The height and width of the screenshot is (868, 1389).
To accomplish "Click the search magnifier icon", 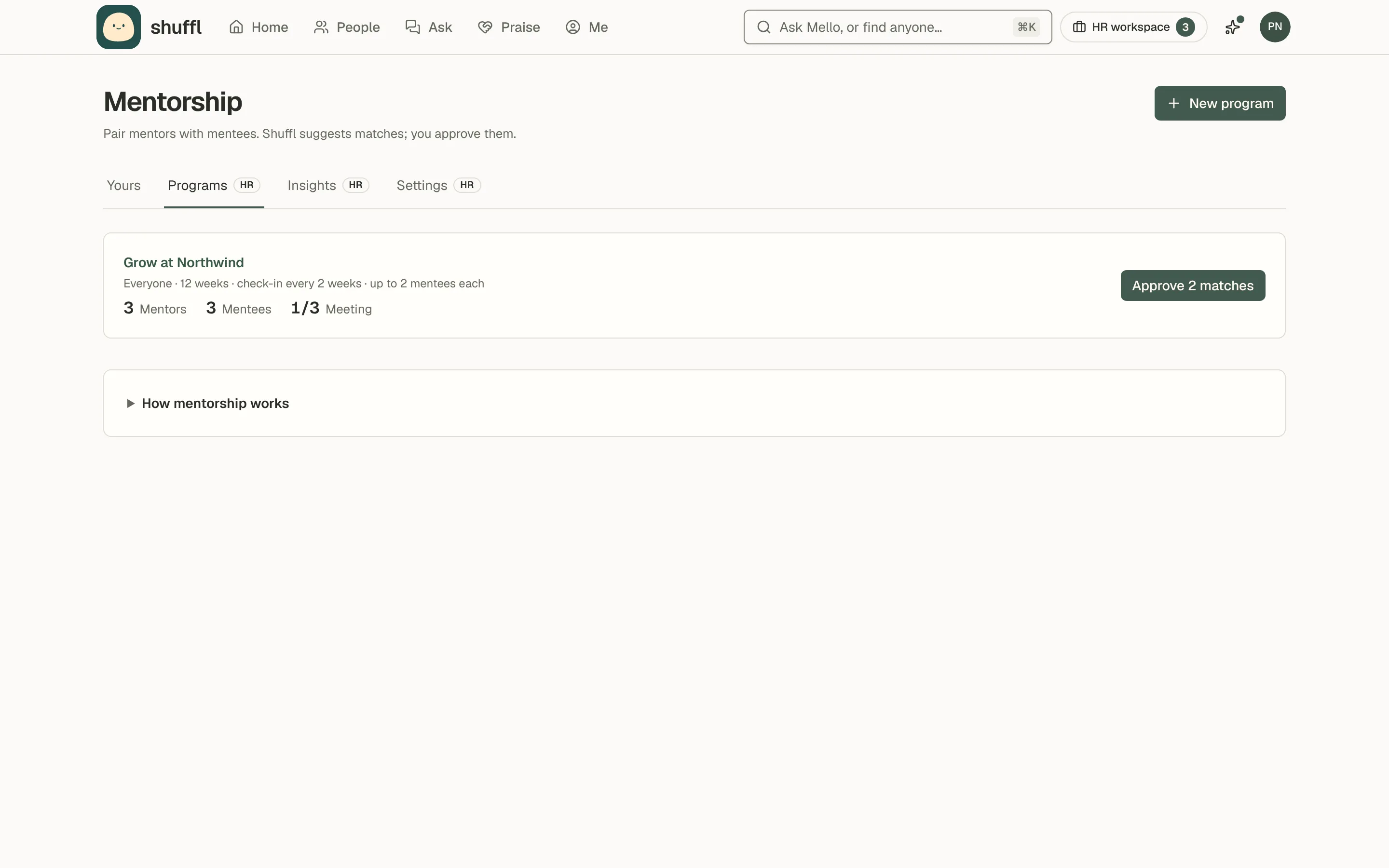I will [x=763, y=27].
